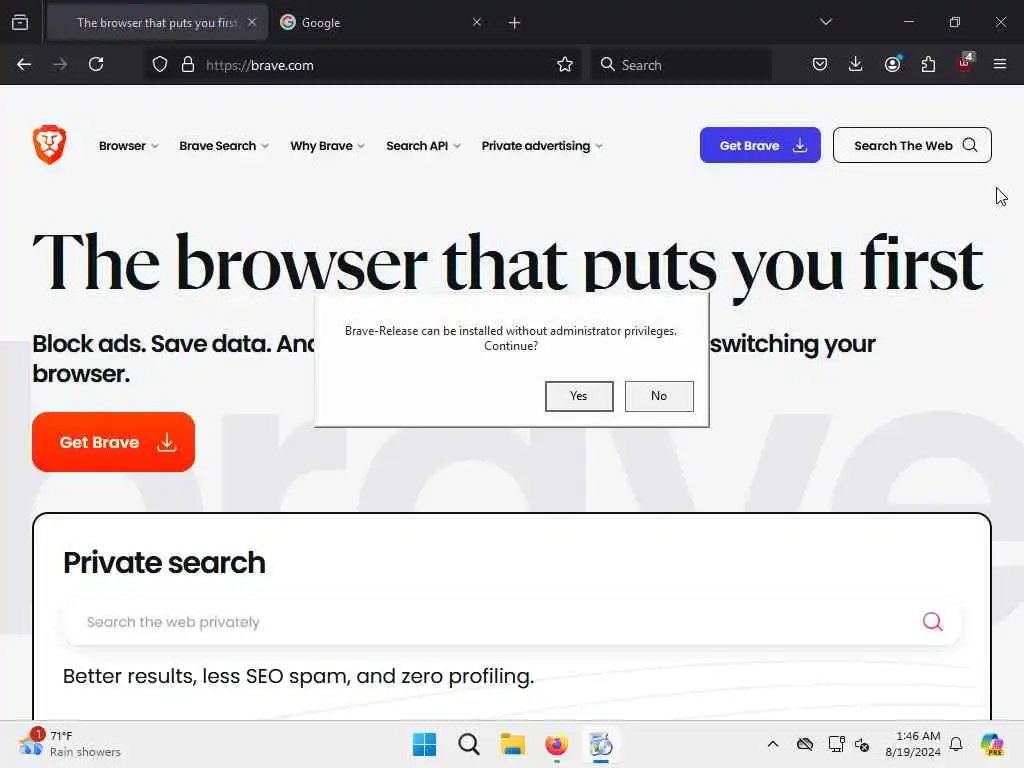Click No in the install dialog
The image size is (1024, 768).
(x=659, y=396)
